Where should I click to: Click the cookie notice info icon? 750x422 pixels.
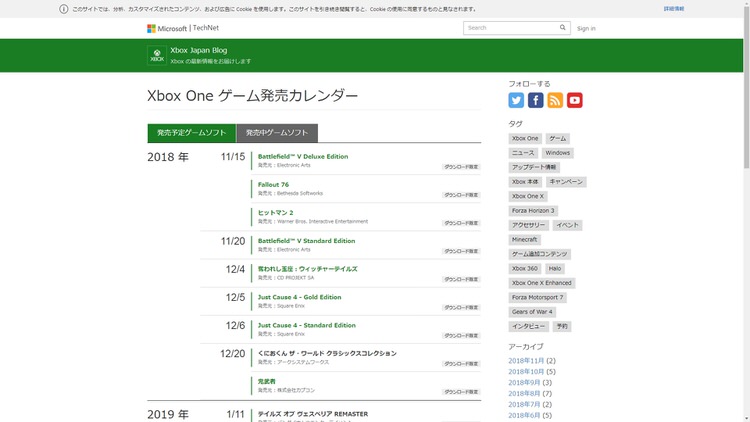coord(64,9)
